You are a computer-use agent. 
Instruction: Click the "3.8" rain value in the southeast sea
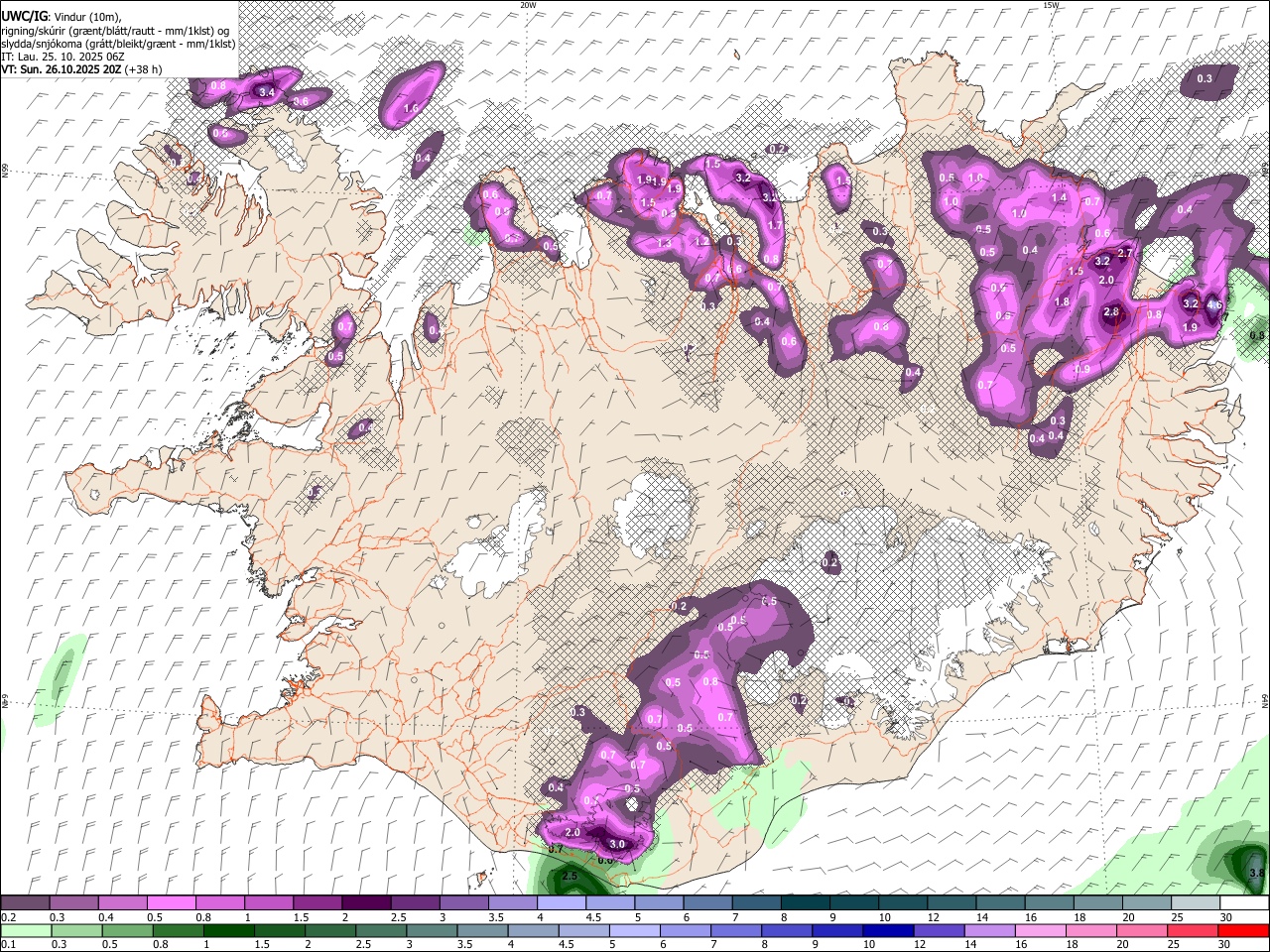(x=1257, y=874)
